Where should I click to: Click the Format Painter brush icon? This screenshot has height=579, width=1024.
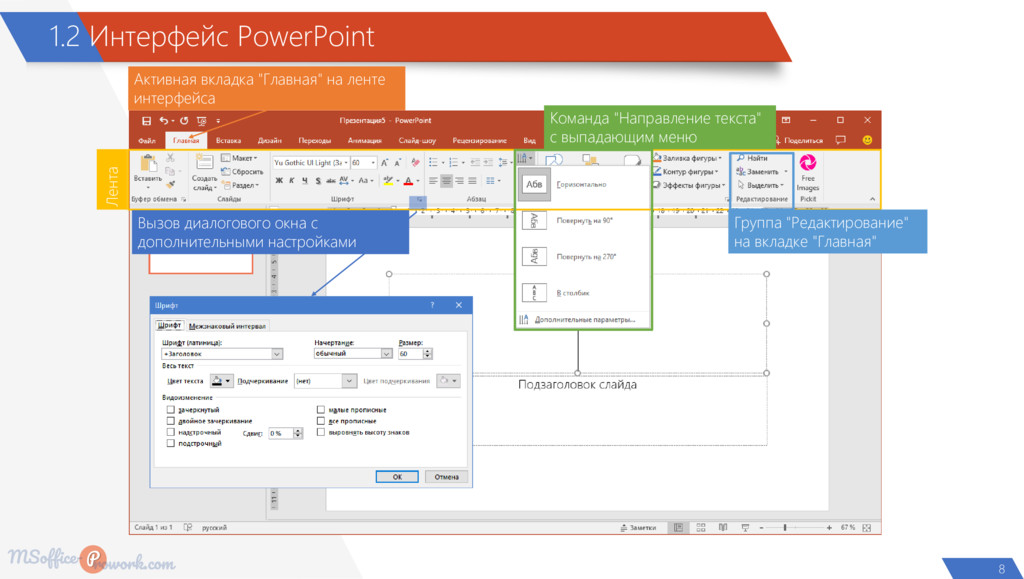click(x=170, y=185)
